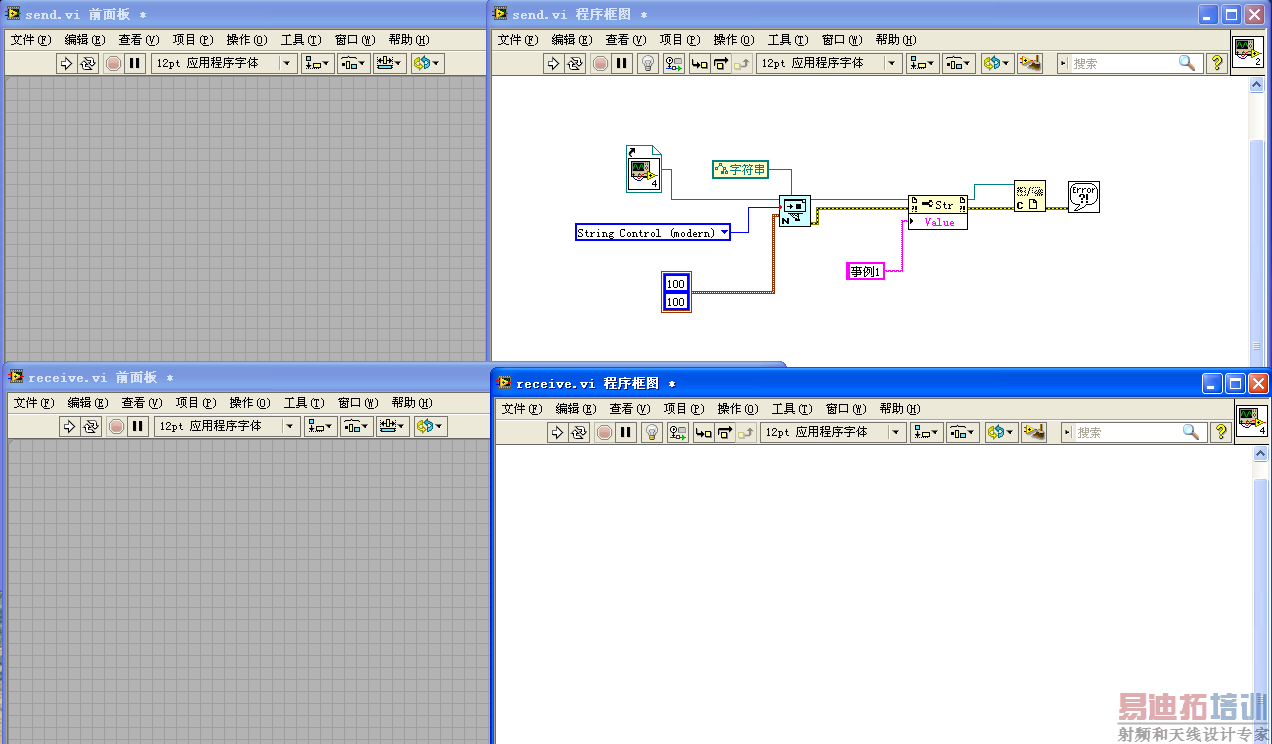Click send.vi connector icon in diagram corner
This screenshot has height=744, width=1272.
[x=1247, y=51]
